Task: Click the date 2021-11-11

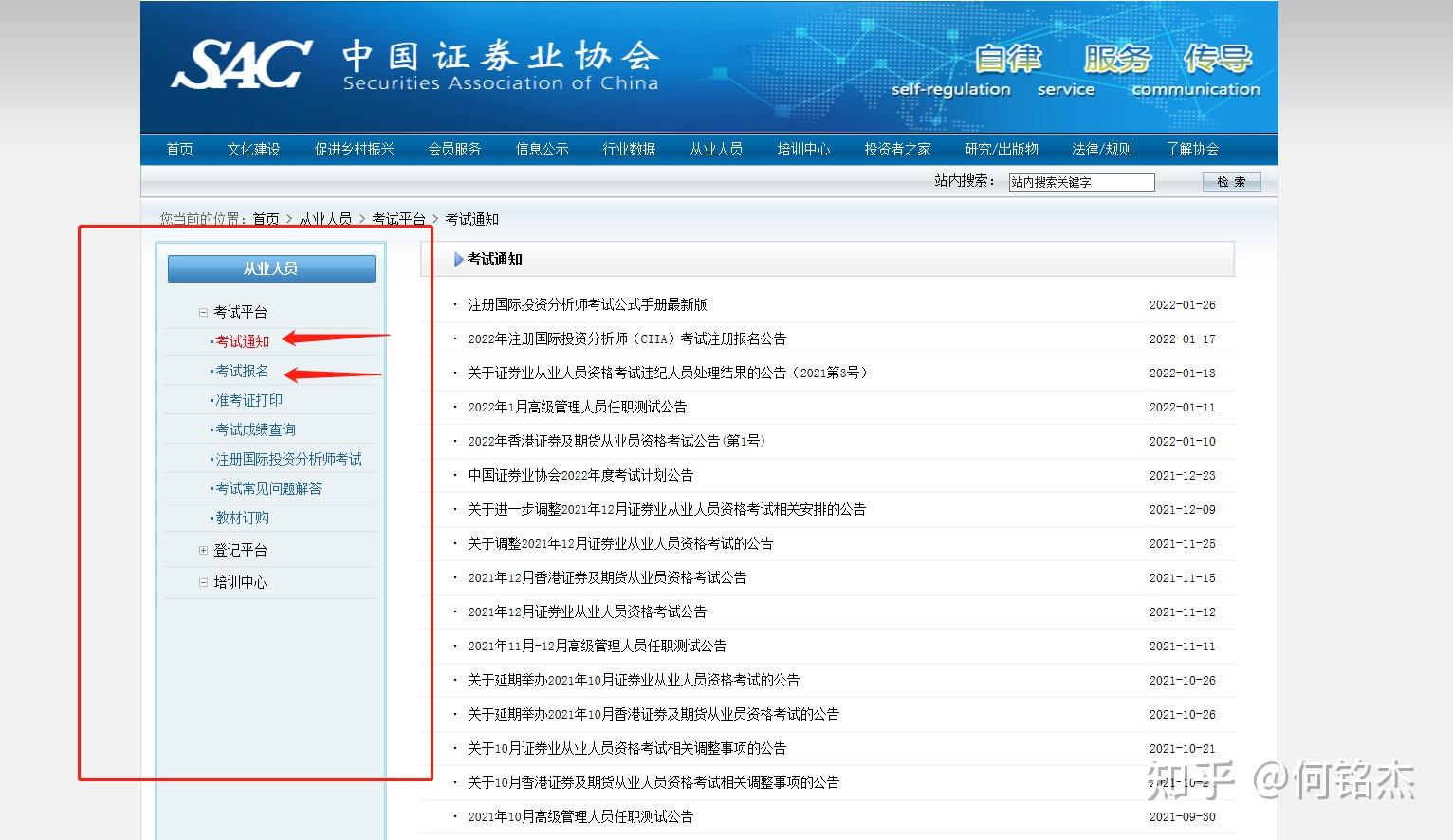Action: click(x=1182, y=647)
